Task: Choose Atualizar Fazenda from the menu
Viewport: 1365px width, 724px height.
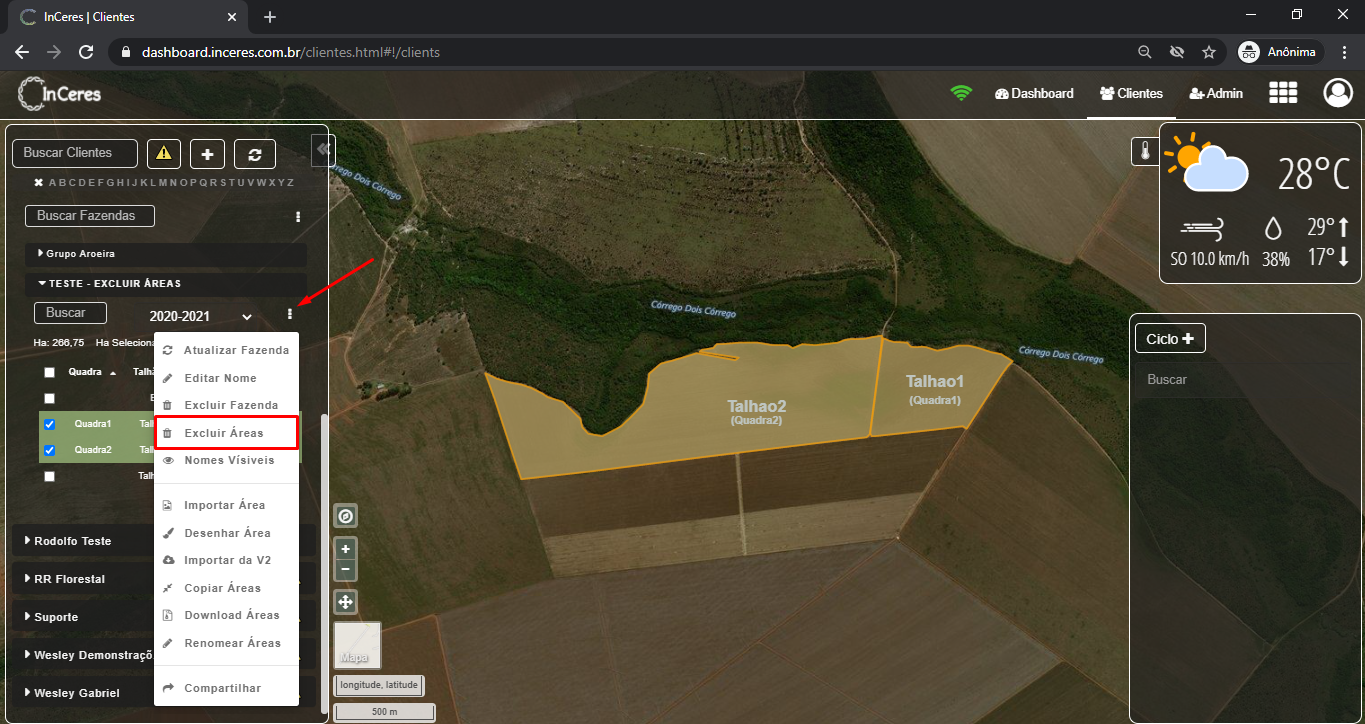Action: pyautogui.click(x=227, y=350)
